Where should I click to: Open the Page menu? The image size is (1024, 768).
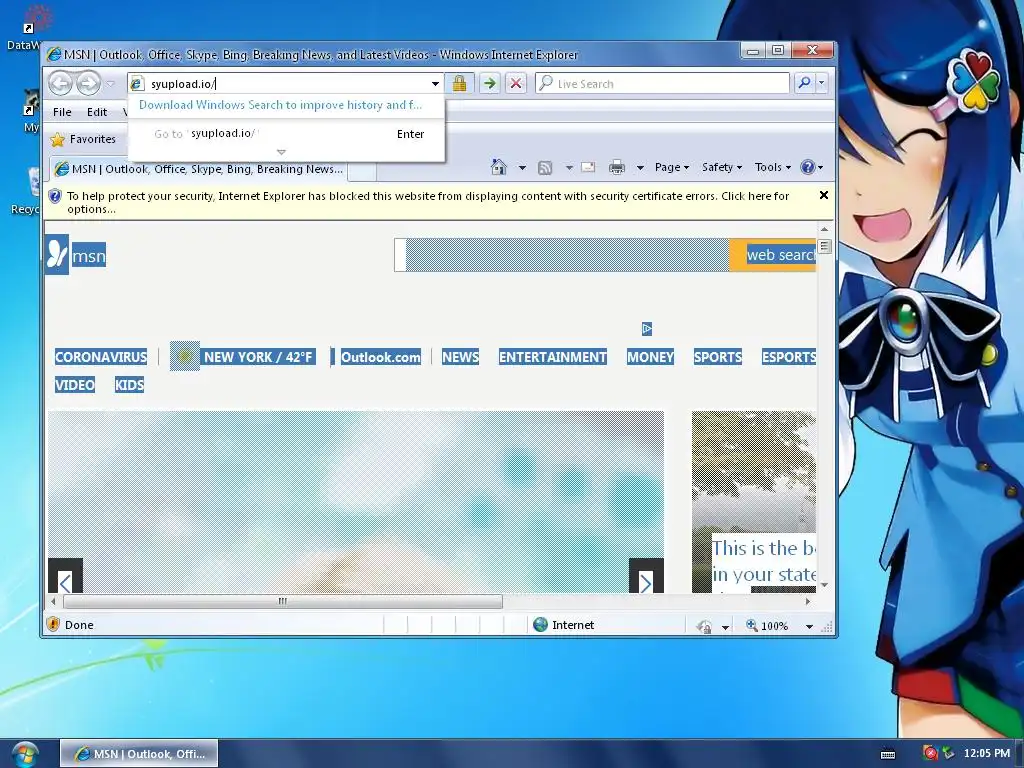tap(671, 167)
